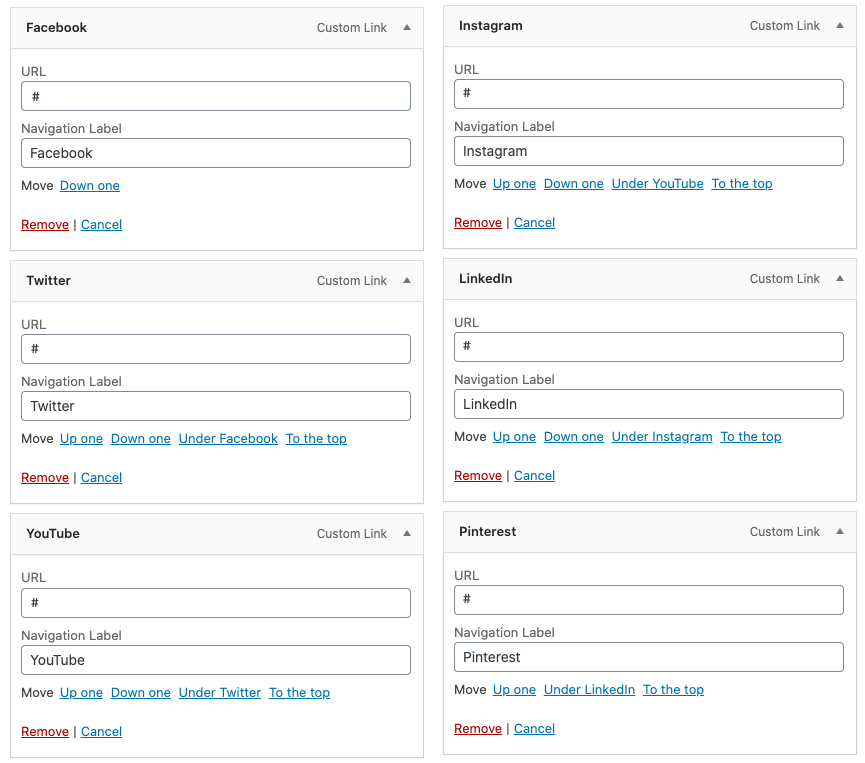
Task: Click the Facebook URL field
Action: pos(216,96)
